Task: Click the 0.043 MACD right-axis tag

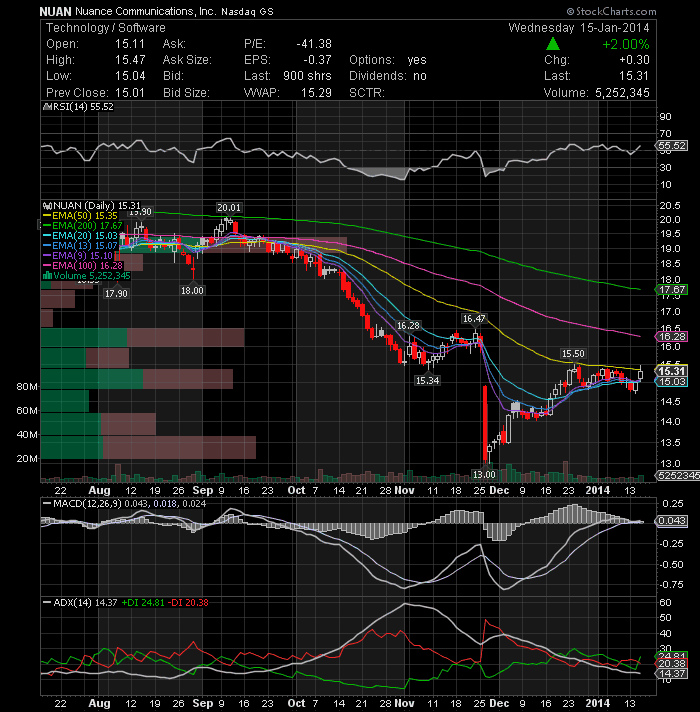Action: coord(671,521)
